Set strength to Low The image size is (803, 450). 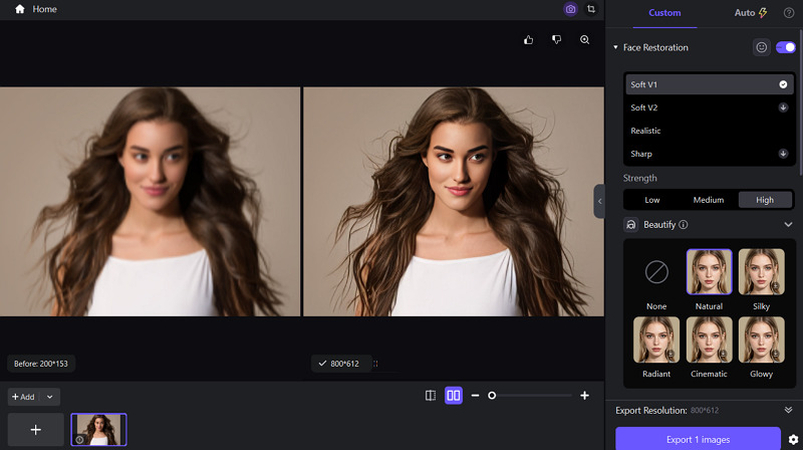click(x=652, y=200)
